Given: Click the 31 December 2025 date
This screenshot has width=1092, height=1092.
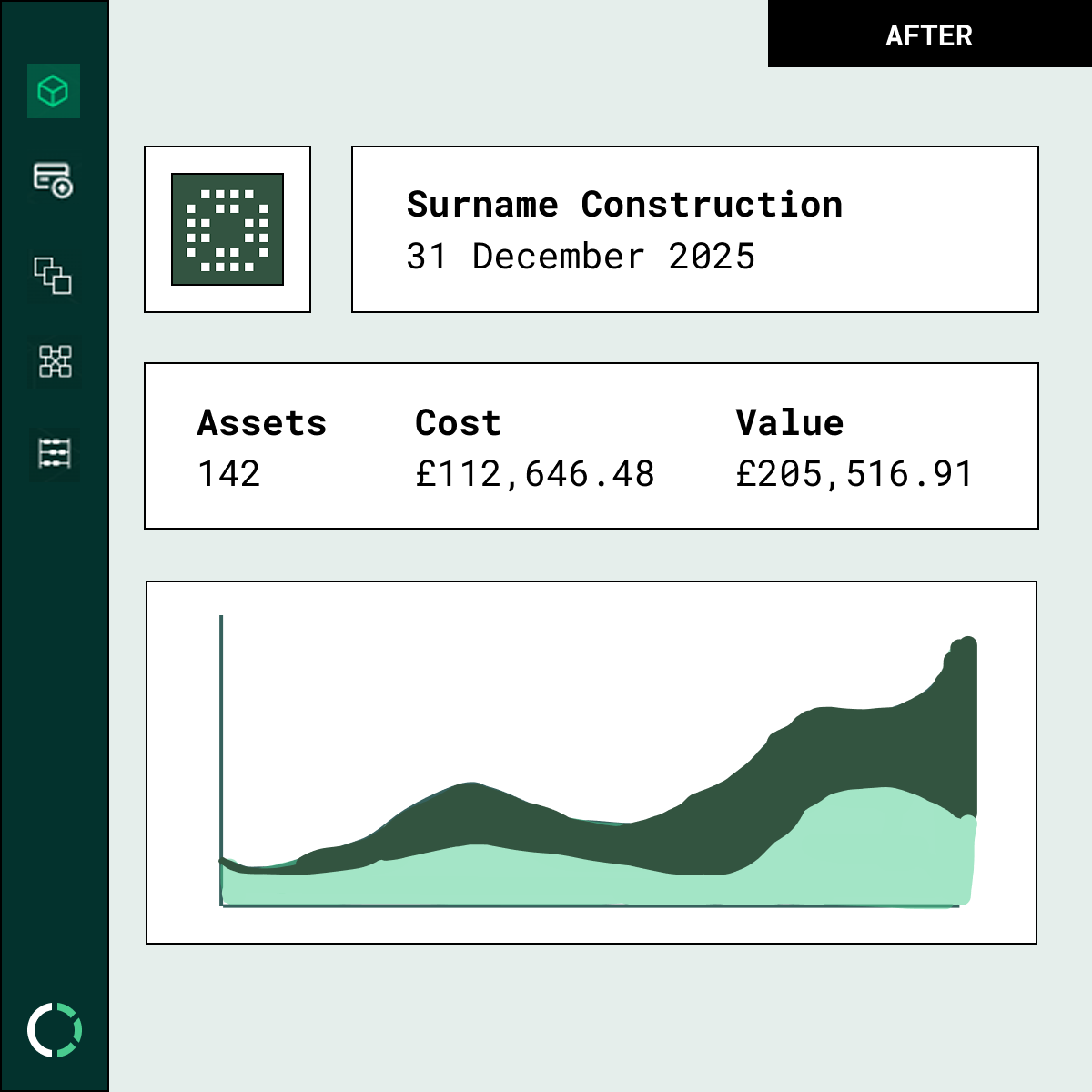Looking at the screenshot, I should coord(581,257).
